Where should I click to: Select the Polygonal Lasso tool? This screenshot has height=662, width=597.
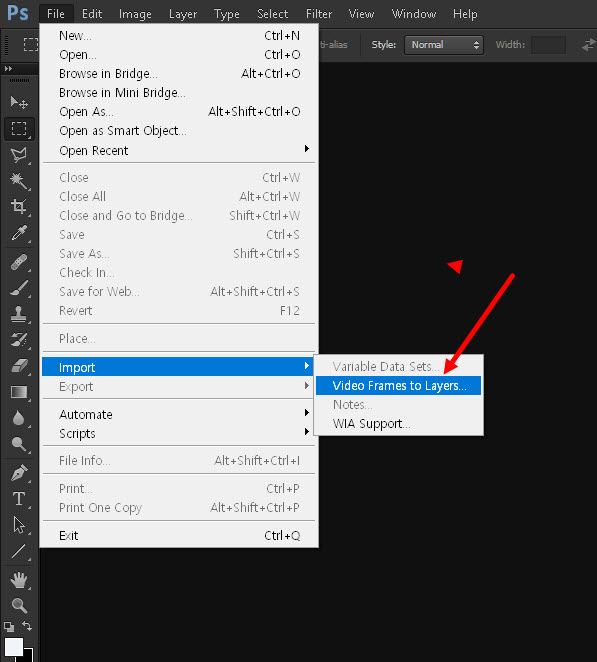[19, 155]
